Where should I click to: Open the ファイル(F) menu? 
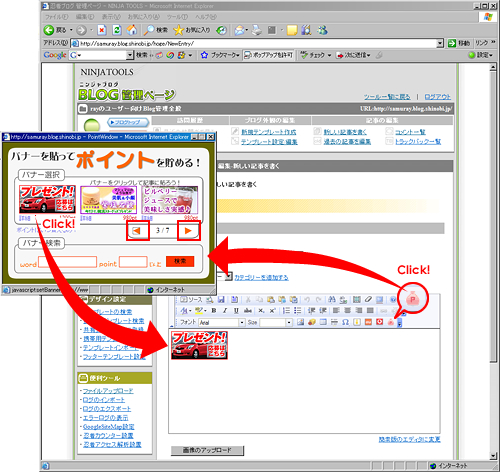click(x=57, y=17)
